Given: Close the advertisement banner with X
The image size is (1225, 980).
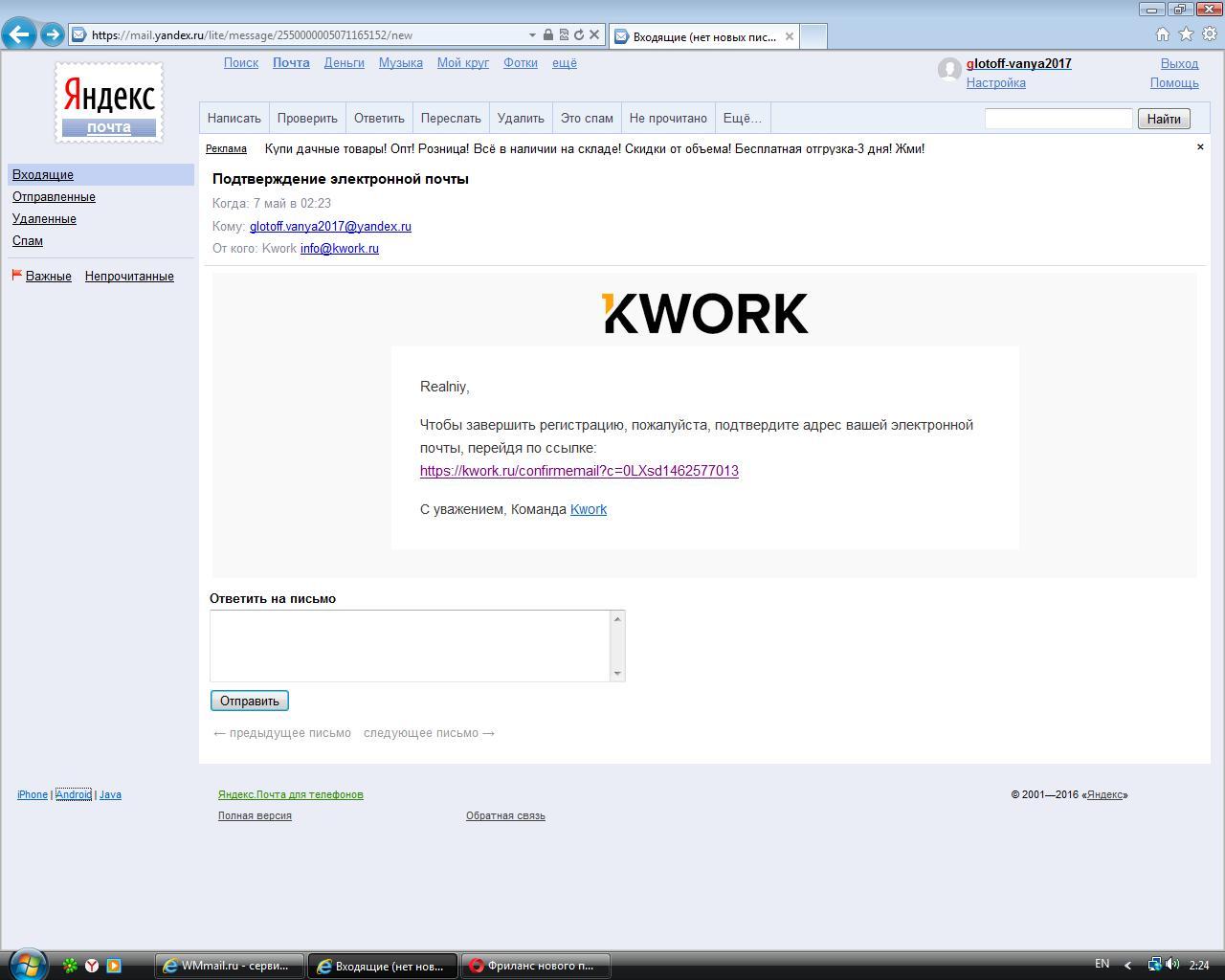Looking at the screenshot, I should coord(1200,146).
